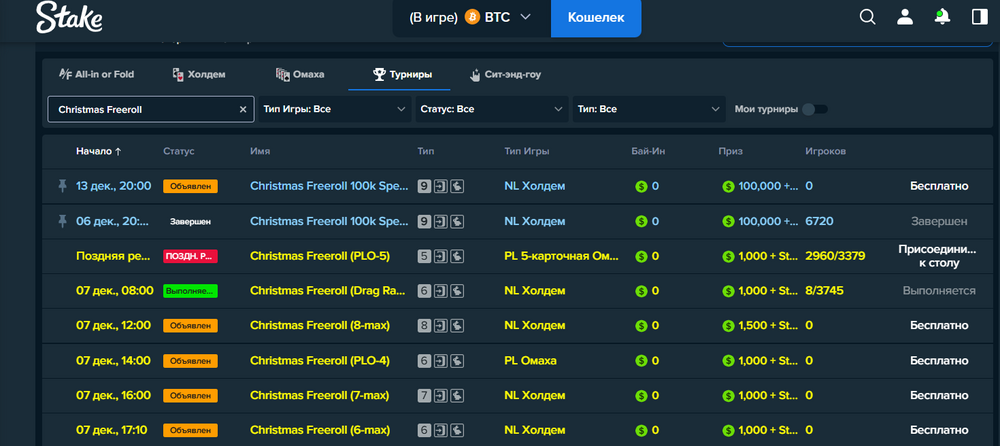Expand the Статус filter dropdown
Viewport: 1000px width, 446px height.
[x=491, y=109]
